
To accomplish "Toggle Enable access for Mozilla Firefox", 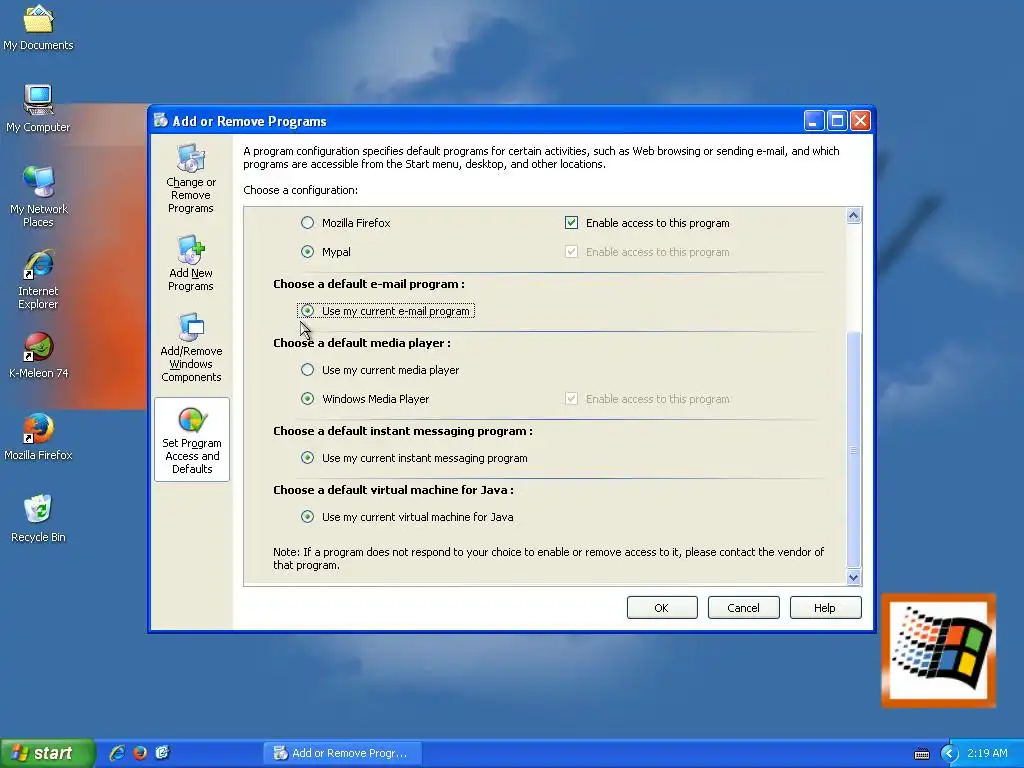I will click(x=571, y=223).
